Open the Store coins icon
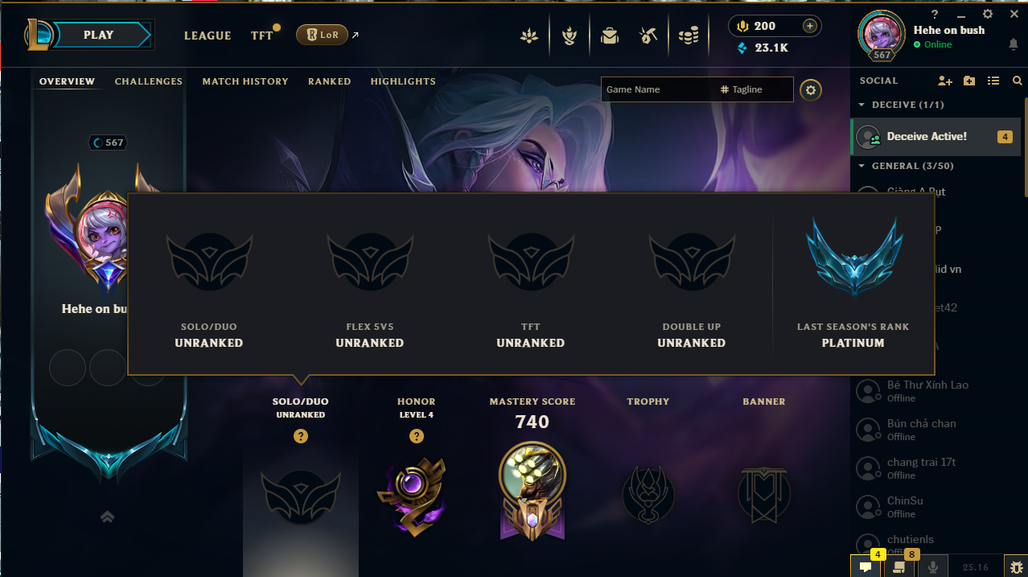1028x577 pixels. [x=688, y=35]
